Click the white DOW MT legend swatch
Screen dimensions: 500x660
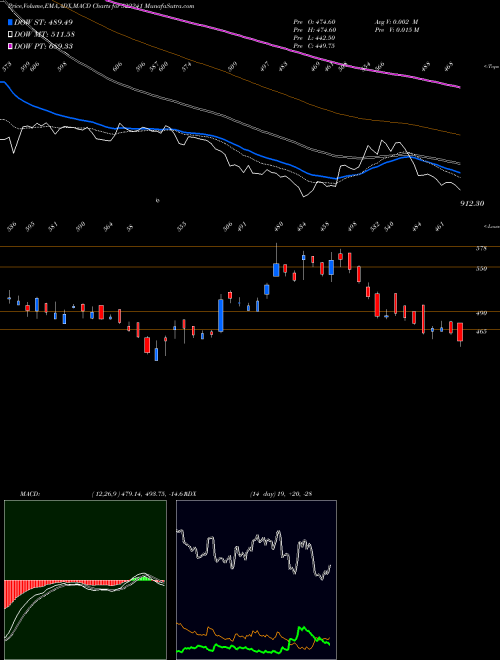click(x=11, y=35)
